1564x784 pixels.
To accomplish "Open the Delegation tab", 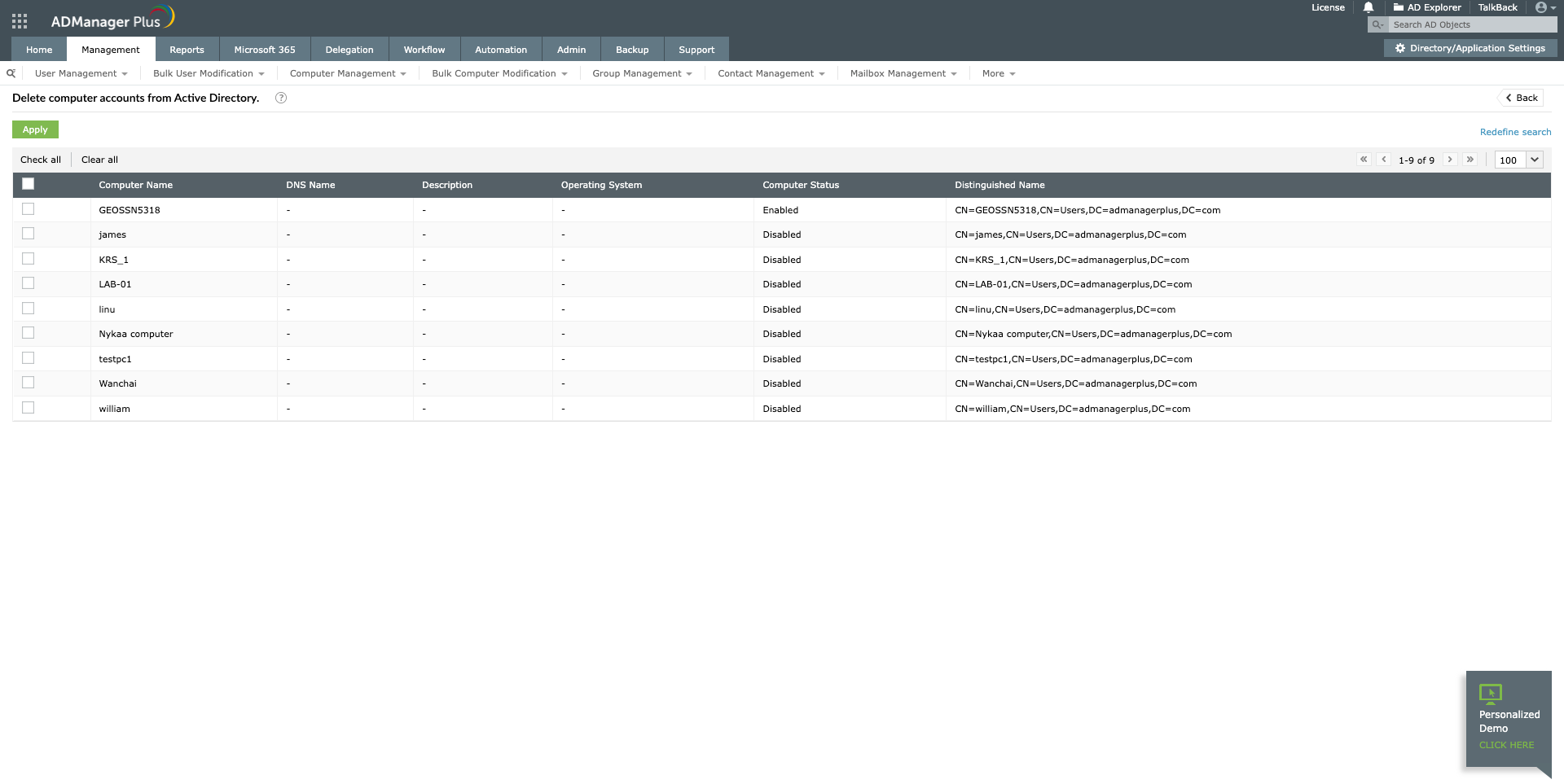I will 349,50.
